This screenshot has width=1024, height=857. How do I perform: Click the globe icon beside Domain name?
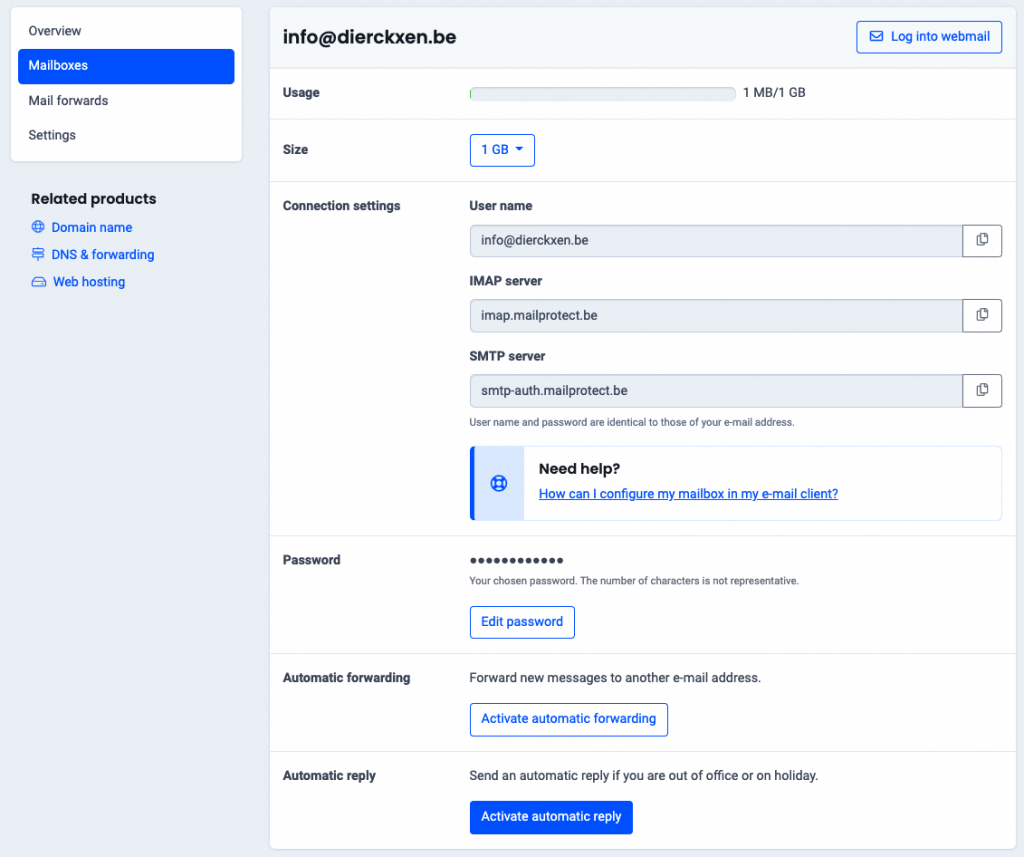pos(38,227)
